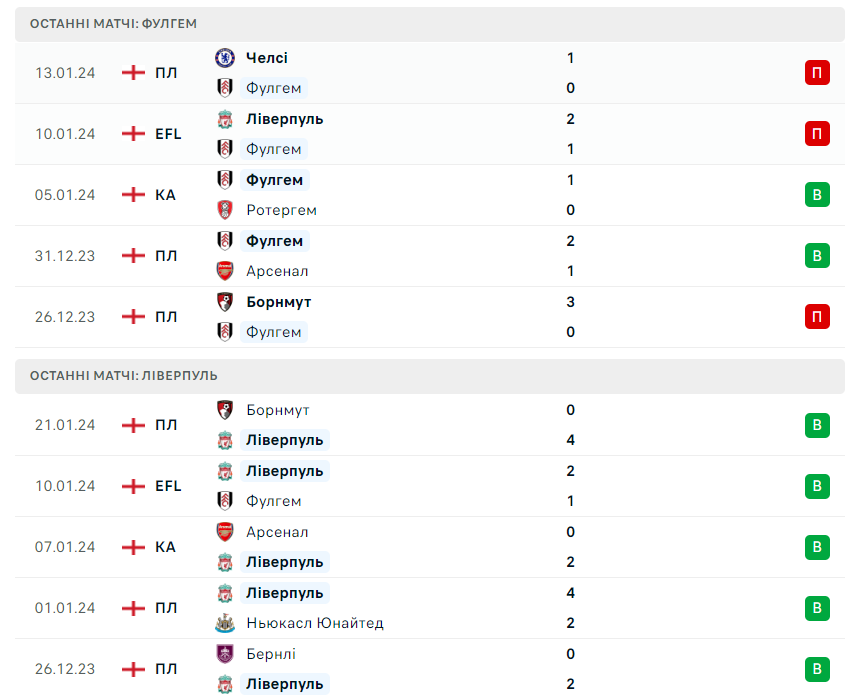Select the Ротергем team name
Viewport: 859px width, 699px height.
point(281,210)
